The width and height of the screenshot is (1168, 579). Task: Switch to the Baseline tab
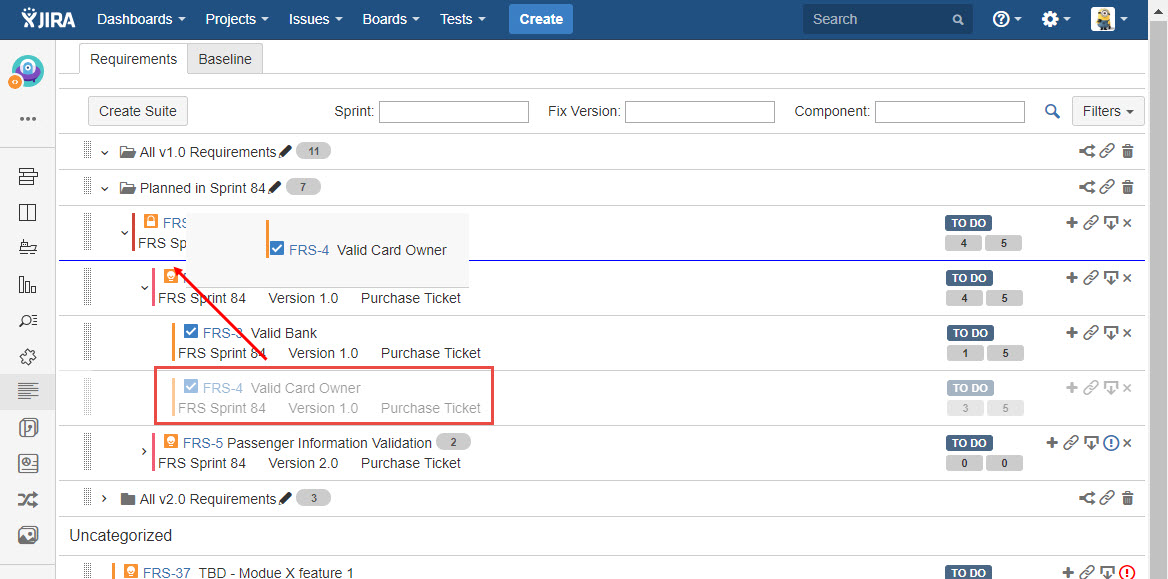pos(225,59)
